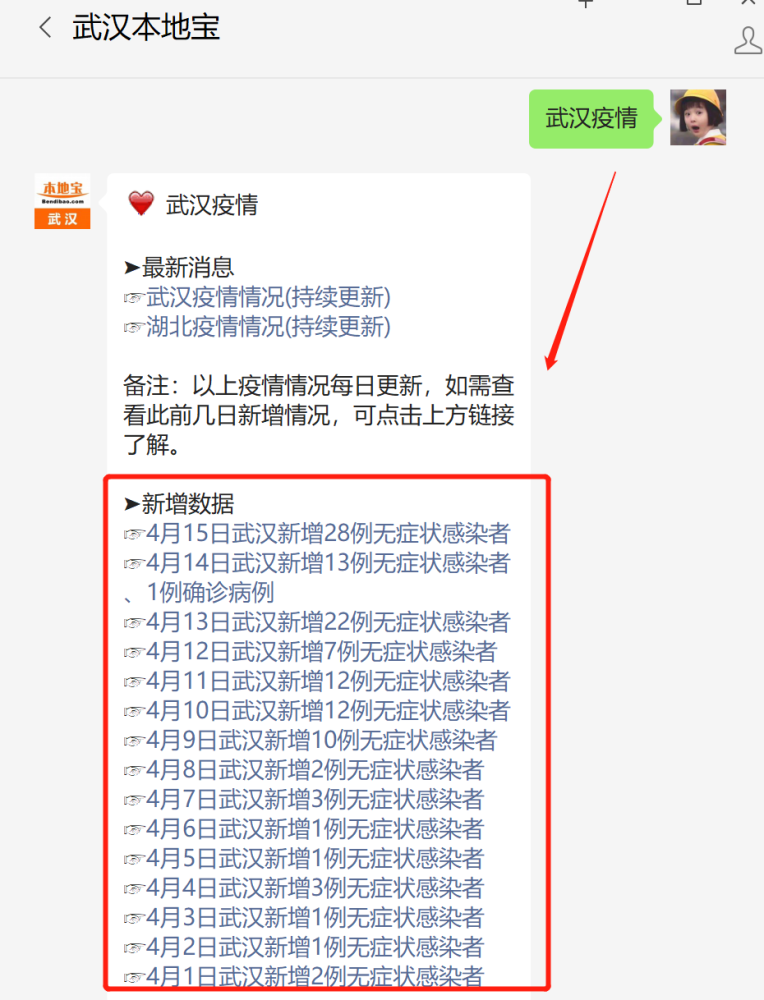Open the 4月12日 新增7例 link
Image resolution: width=764 pixels, height=1000 pixels.
[321, 651]
